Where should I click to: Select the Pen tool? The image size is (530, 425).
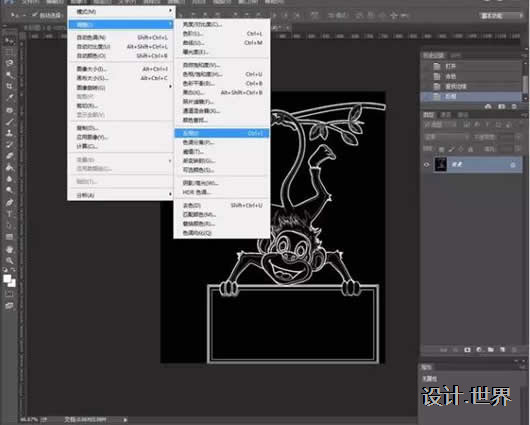pos(9,202)
